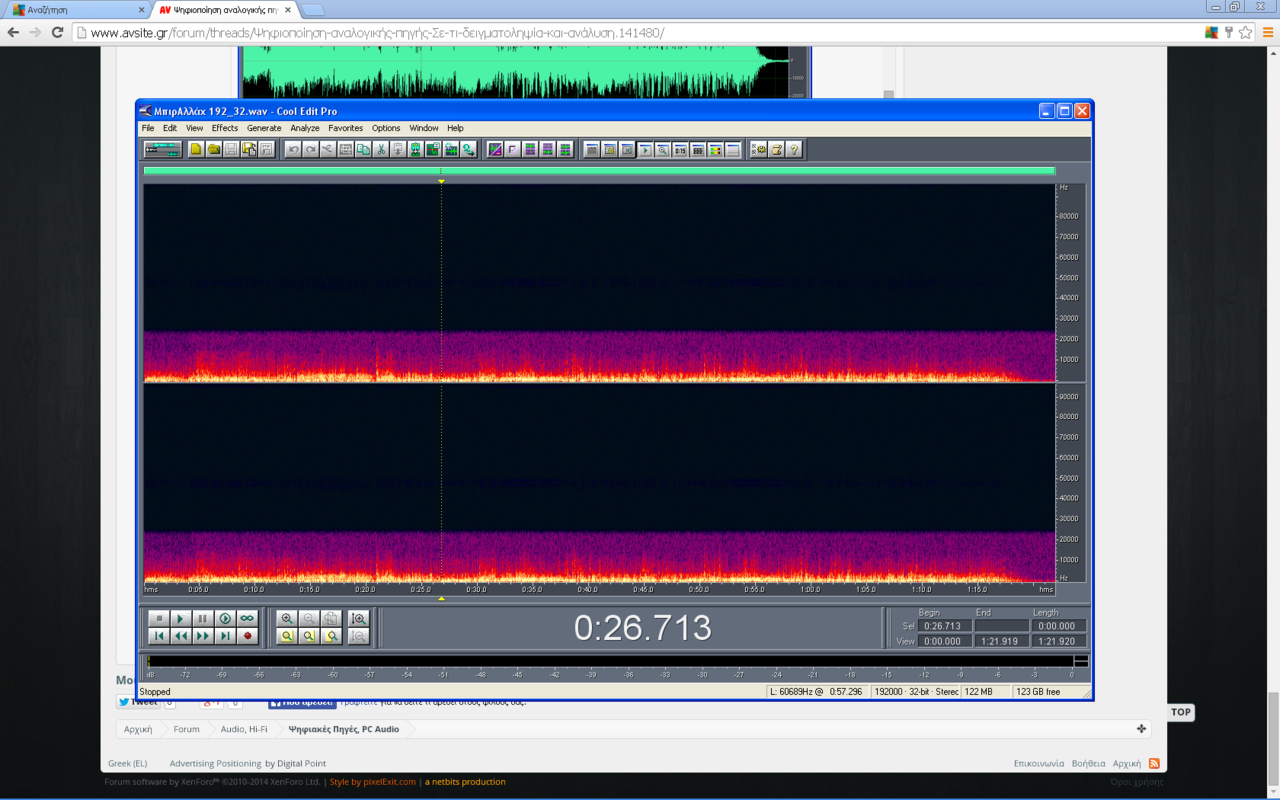Click the Sel Begin field showing 0:26.713
This screenshot has width=1280, height=800.
pyautogui.click(x=944, y=626)
